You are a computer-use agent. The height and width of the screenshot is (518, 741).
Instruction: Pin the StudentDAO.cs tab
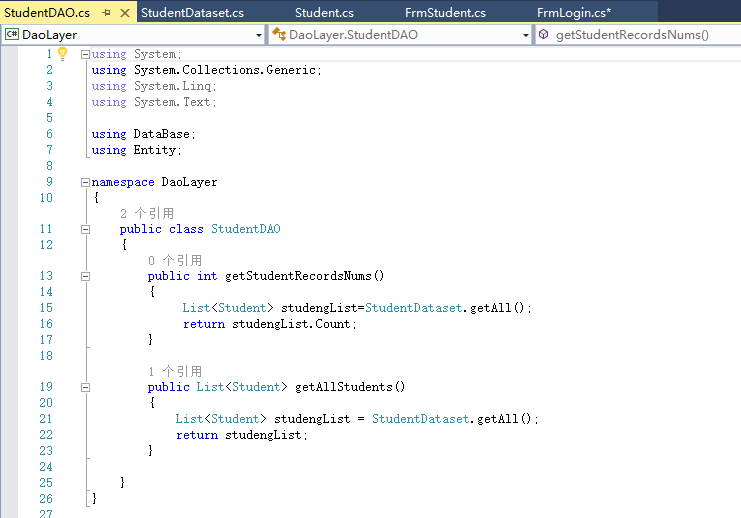(106, 13)
